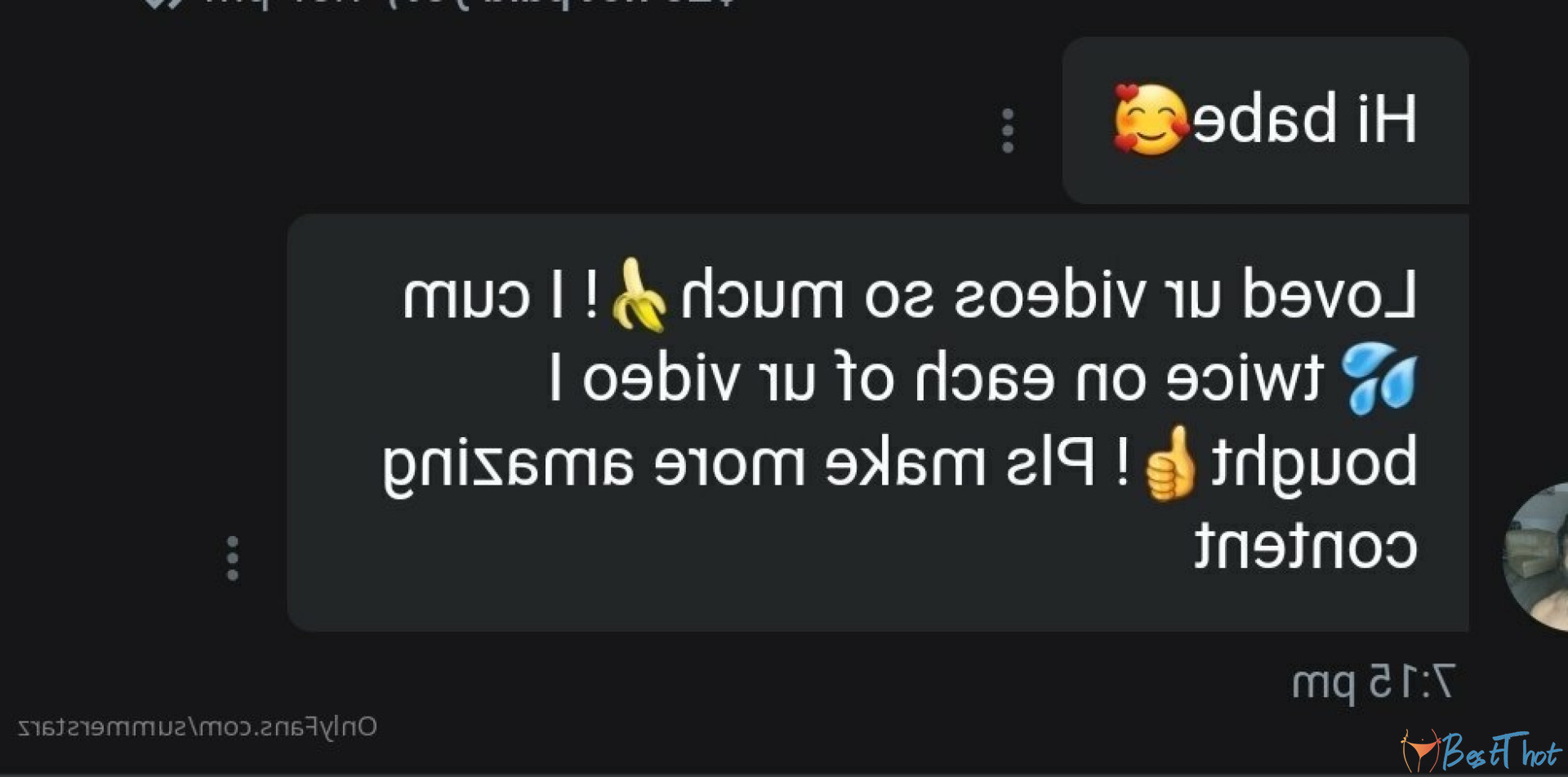Select the Loved ur videos message bubble
The height and width of the screenshot is (777, 1568).
[878, 422]
